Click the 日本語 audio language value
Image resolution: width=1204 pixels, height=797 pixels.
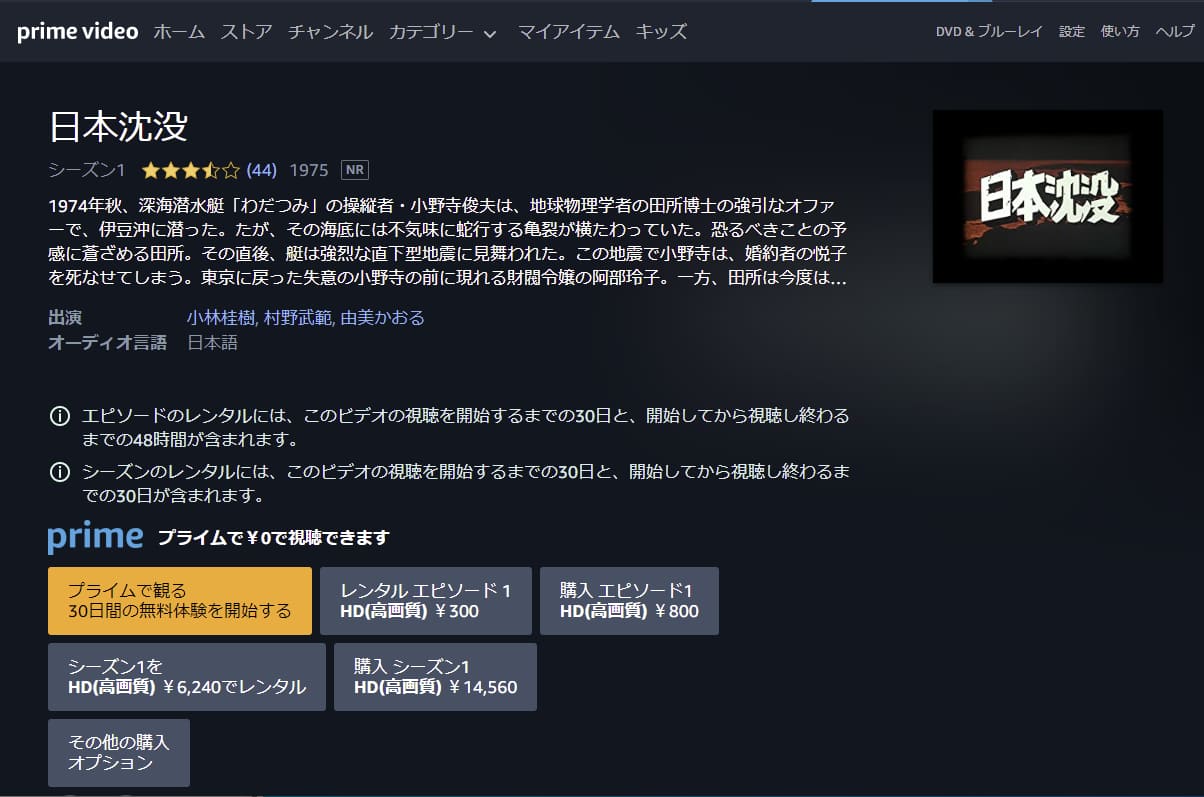(x=213, y=343)
